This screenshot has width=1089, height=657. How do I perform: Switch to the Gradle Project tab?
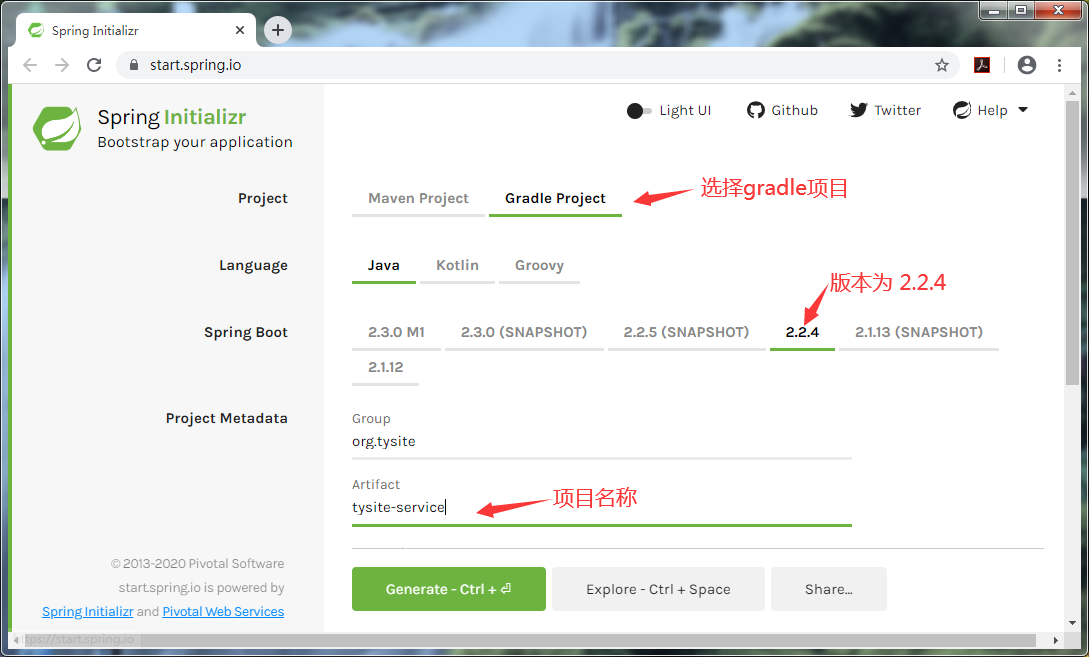tap(555, 198)
